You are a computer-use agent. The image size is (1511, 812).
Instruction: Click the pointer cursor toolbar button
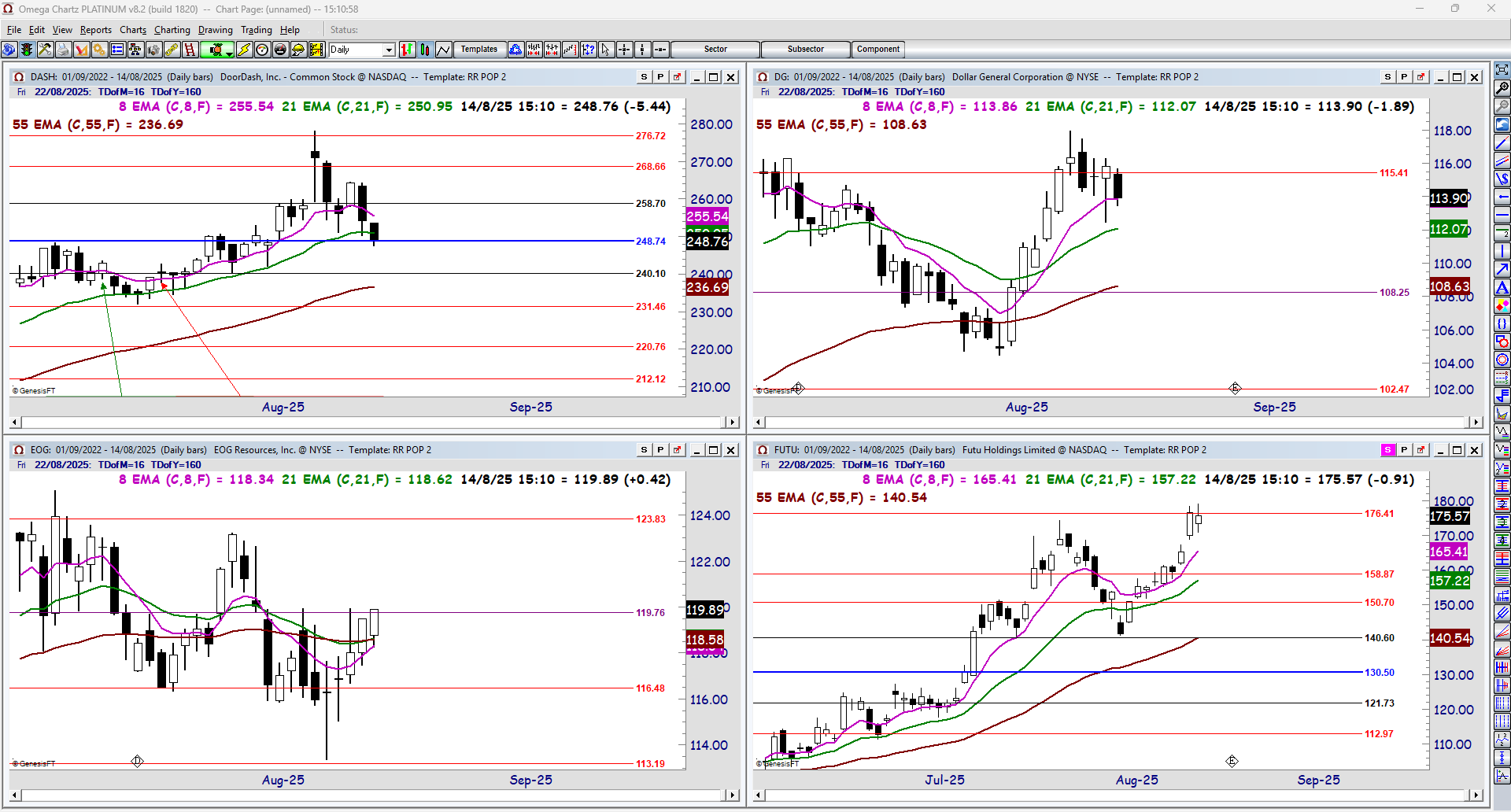click(606, 50)
